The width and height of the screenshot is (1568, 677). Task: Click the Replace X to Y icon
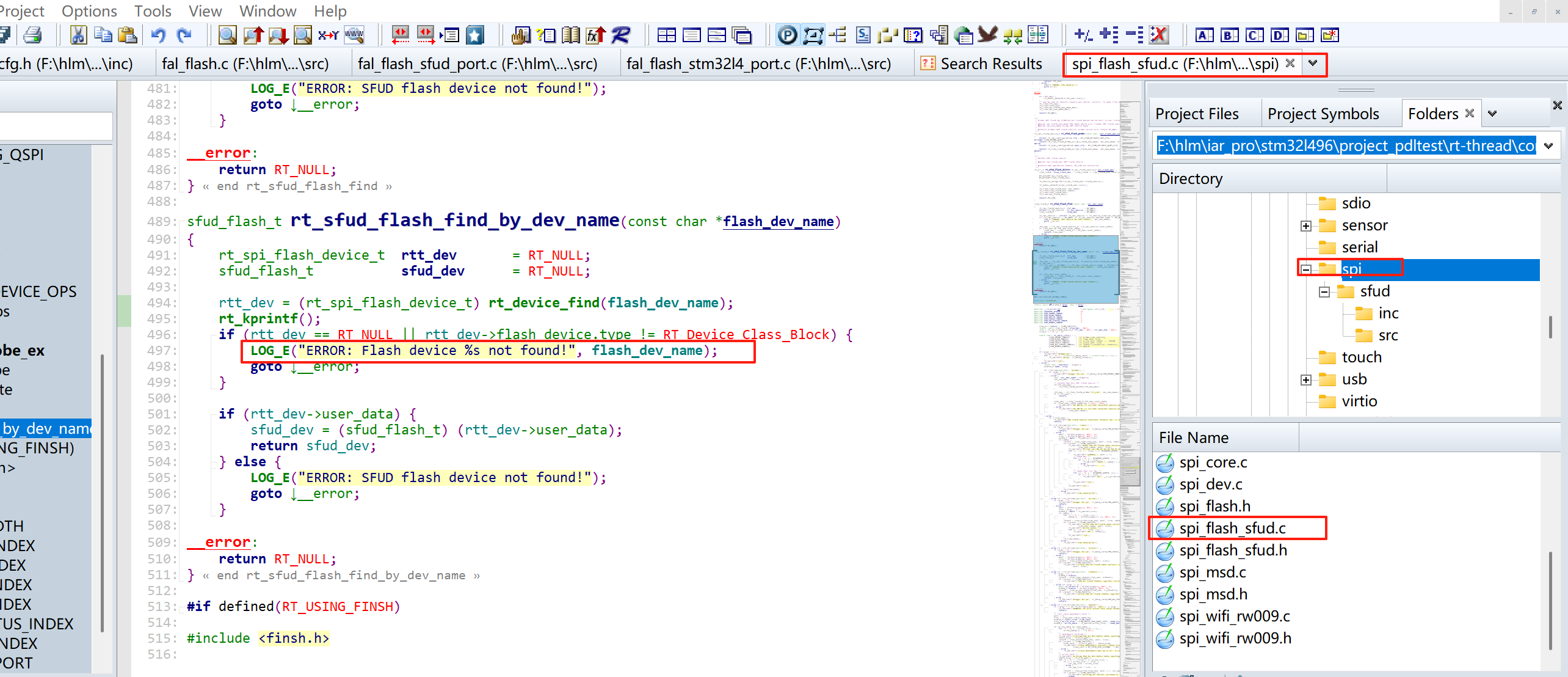click(x=328, y=35)
